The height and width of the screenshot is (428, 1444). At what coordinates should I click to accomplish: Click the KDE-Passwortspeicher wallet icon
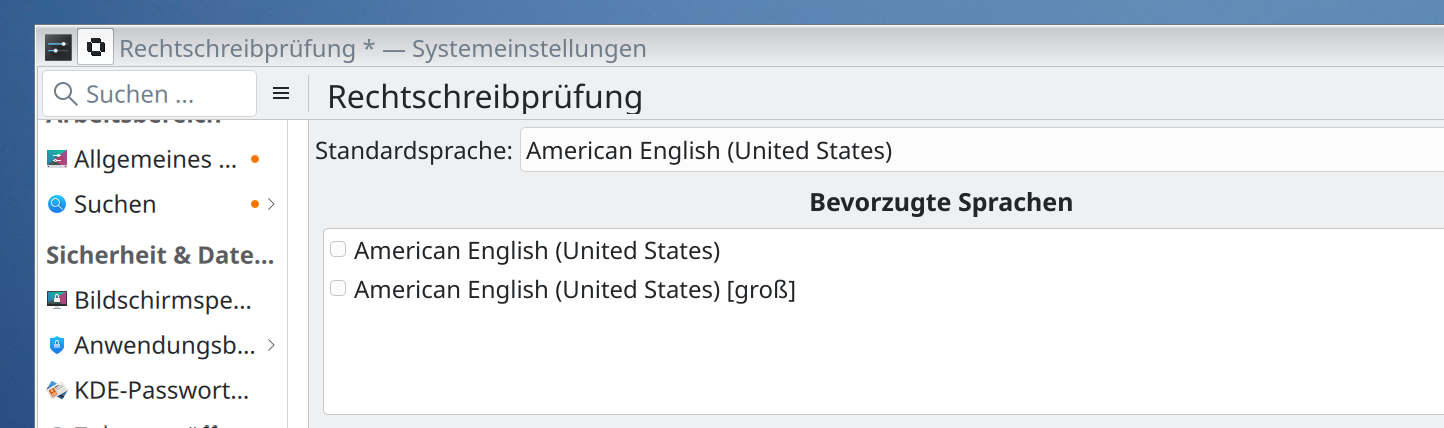pyautogui.click(x=57, y=390)
